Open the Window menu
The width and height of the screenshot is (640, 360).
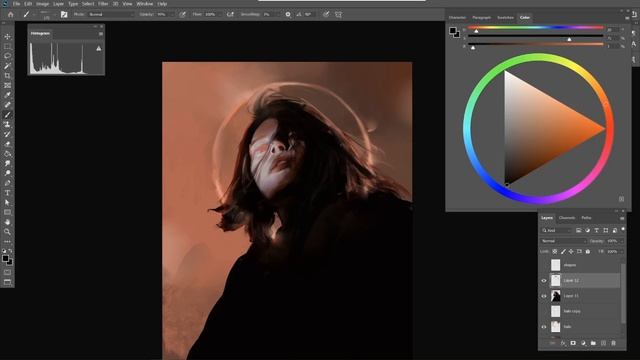[x=144, y=4]
